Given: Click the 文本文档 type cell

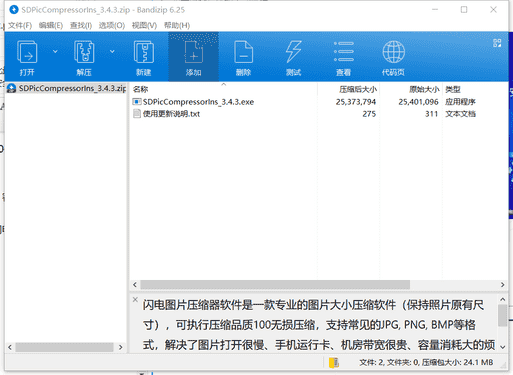Looking at the screenshot, I should (460, 114).
